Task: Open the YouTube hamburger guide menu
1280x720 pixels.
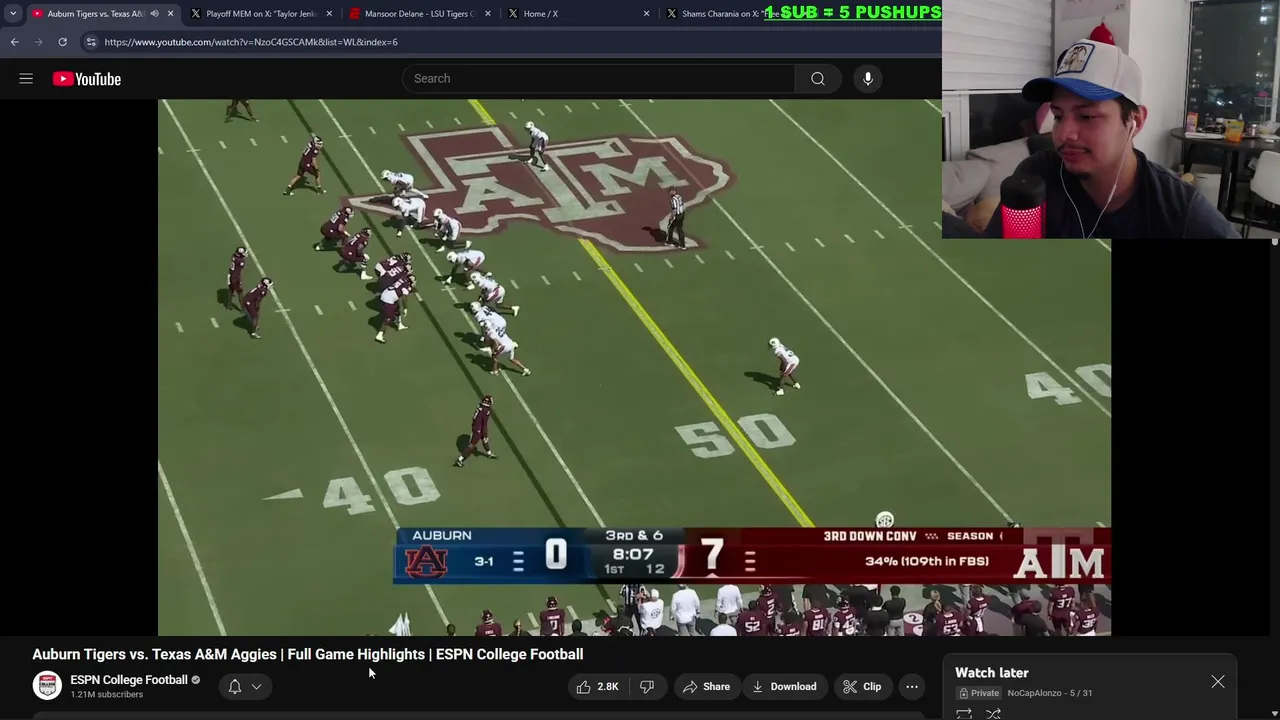Action: point(26,79)
